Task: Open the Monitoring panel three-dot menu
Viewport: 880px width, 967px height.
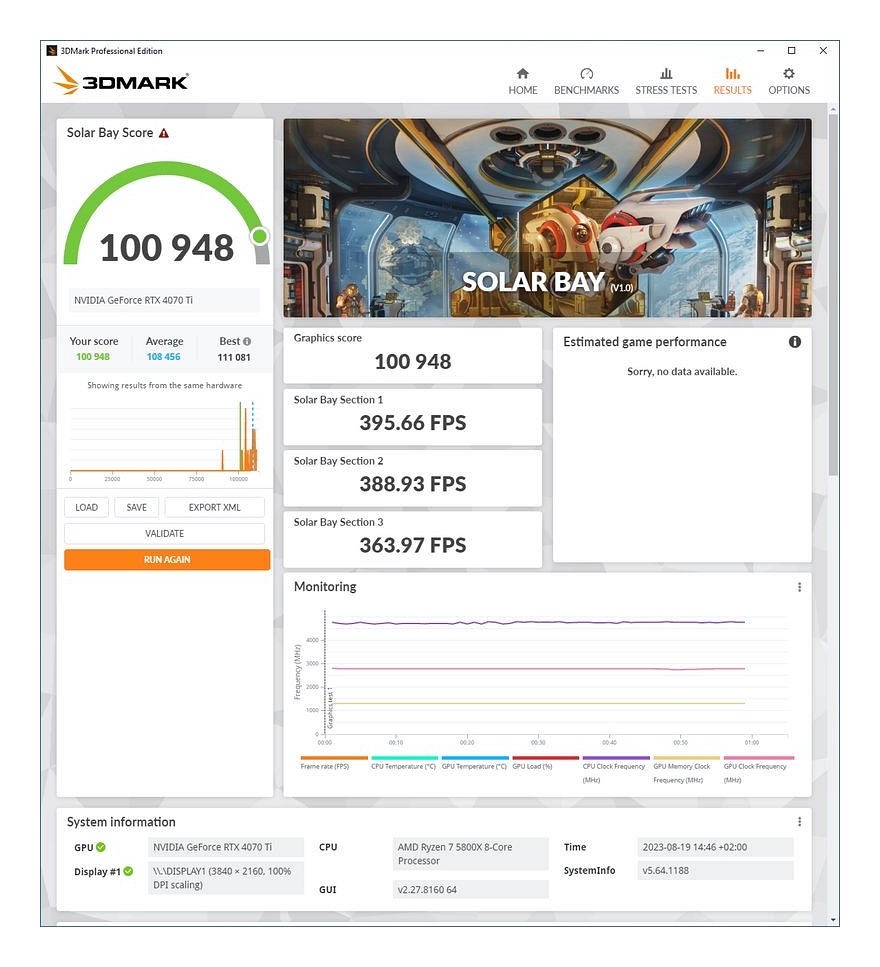Action: point(799,587)
